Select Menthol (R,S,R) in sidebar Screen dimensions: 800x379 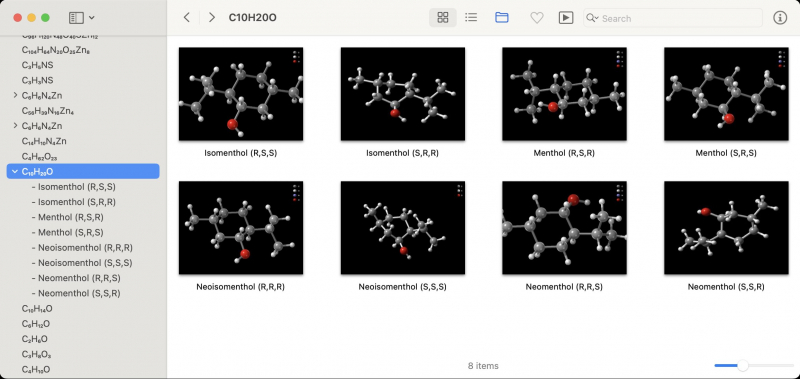coord(70,217)
